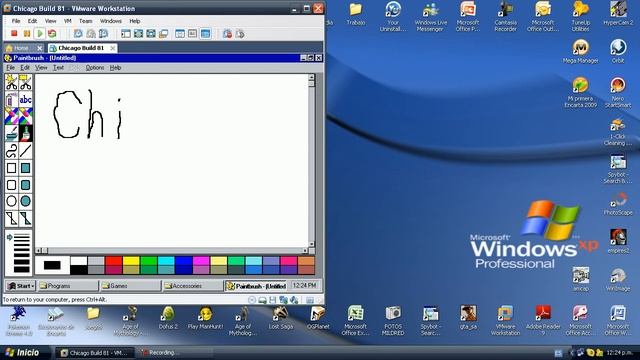Screen dimensions: 640x360
Task: Open Camtasia Recorder desktop icon
Action: pyautogui.click(x=505, y=16)
